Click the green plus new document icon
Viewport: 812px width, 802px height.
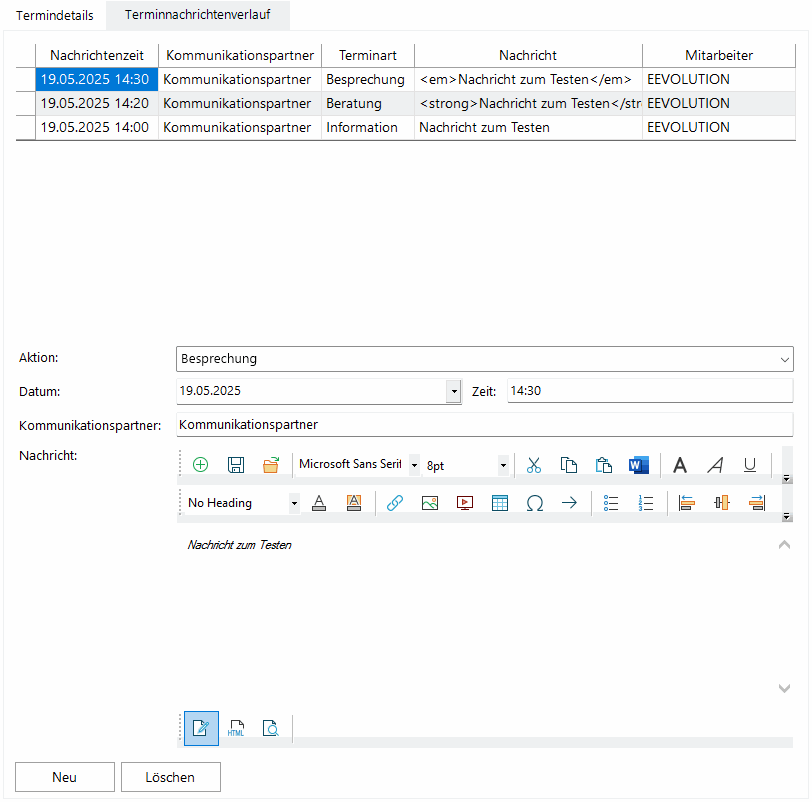coord(200,464)
